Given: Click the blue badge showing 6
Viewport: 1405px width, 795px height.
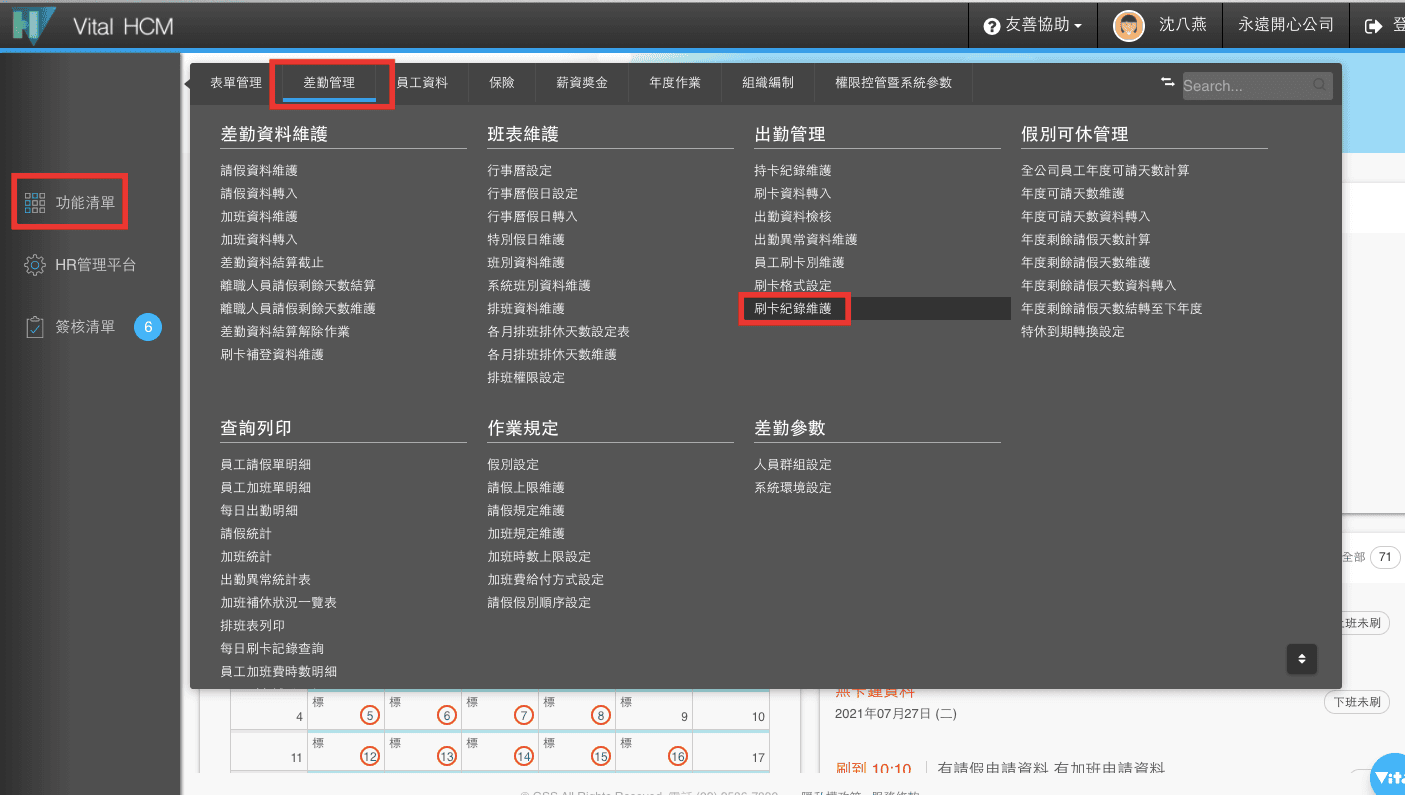Looking at the screenshot, I should coord(148,327).
